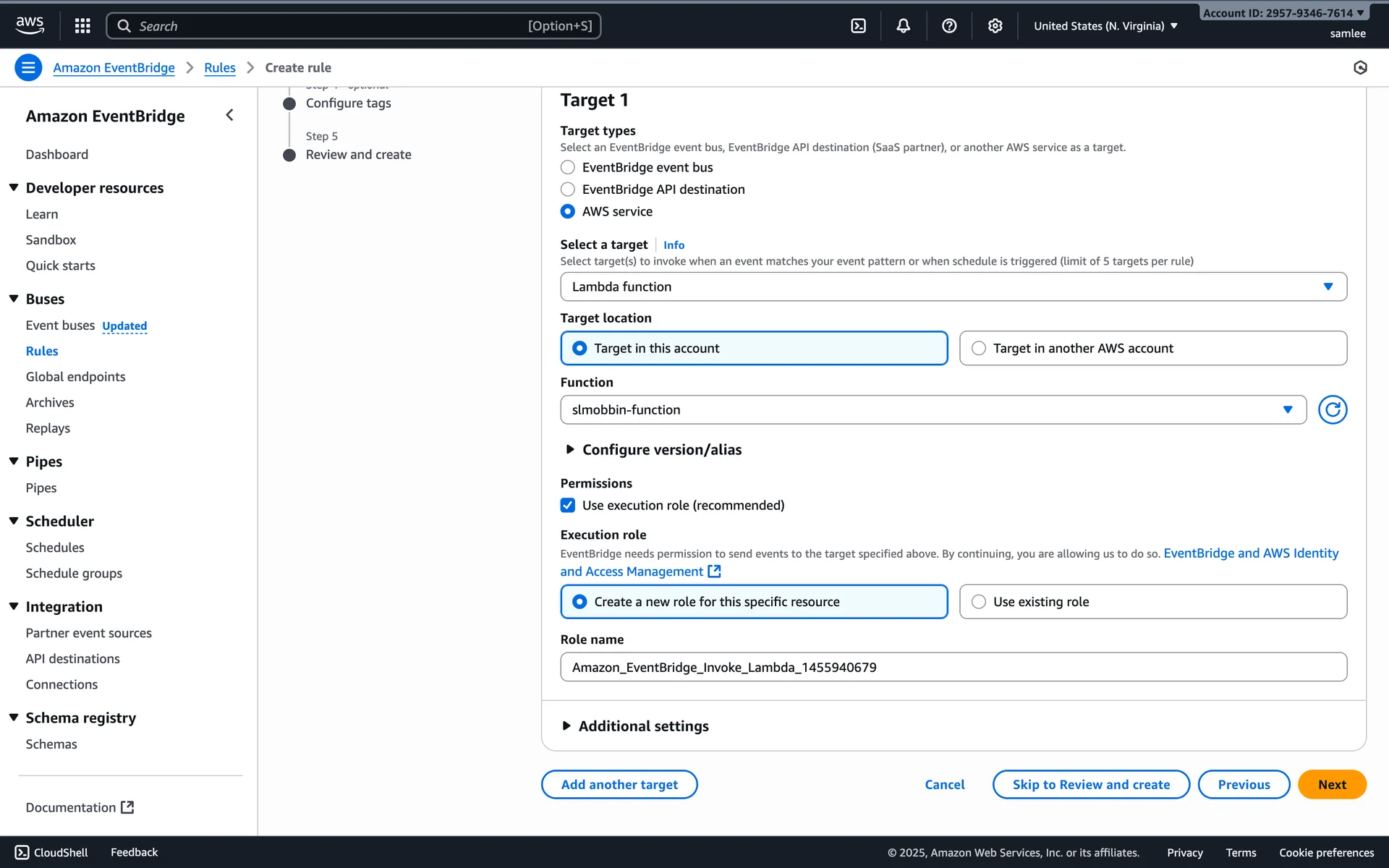Go to Schedules in side navigation
1389x868 pixels.
[55, 548]
